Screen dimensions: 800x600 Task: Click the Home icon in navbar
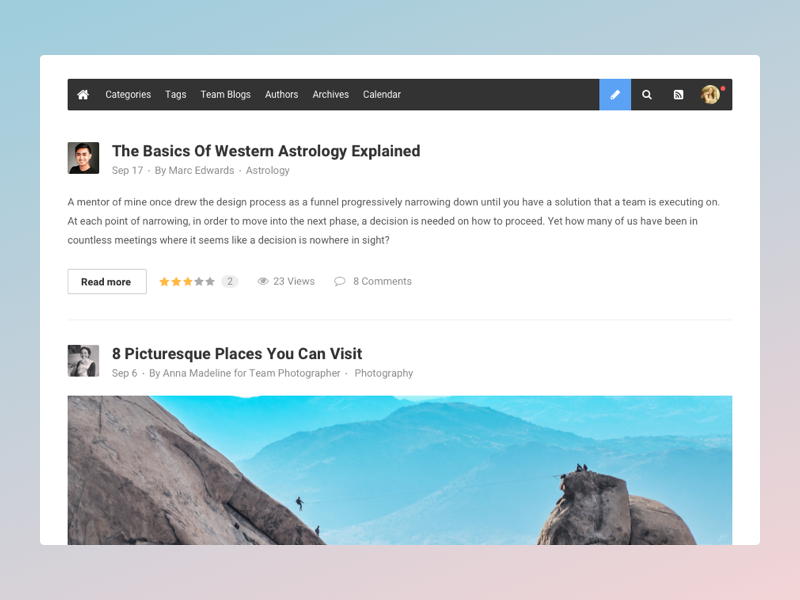[83, 94]
